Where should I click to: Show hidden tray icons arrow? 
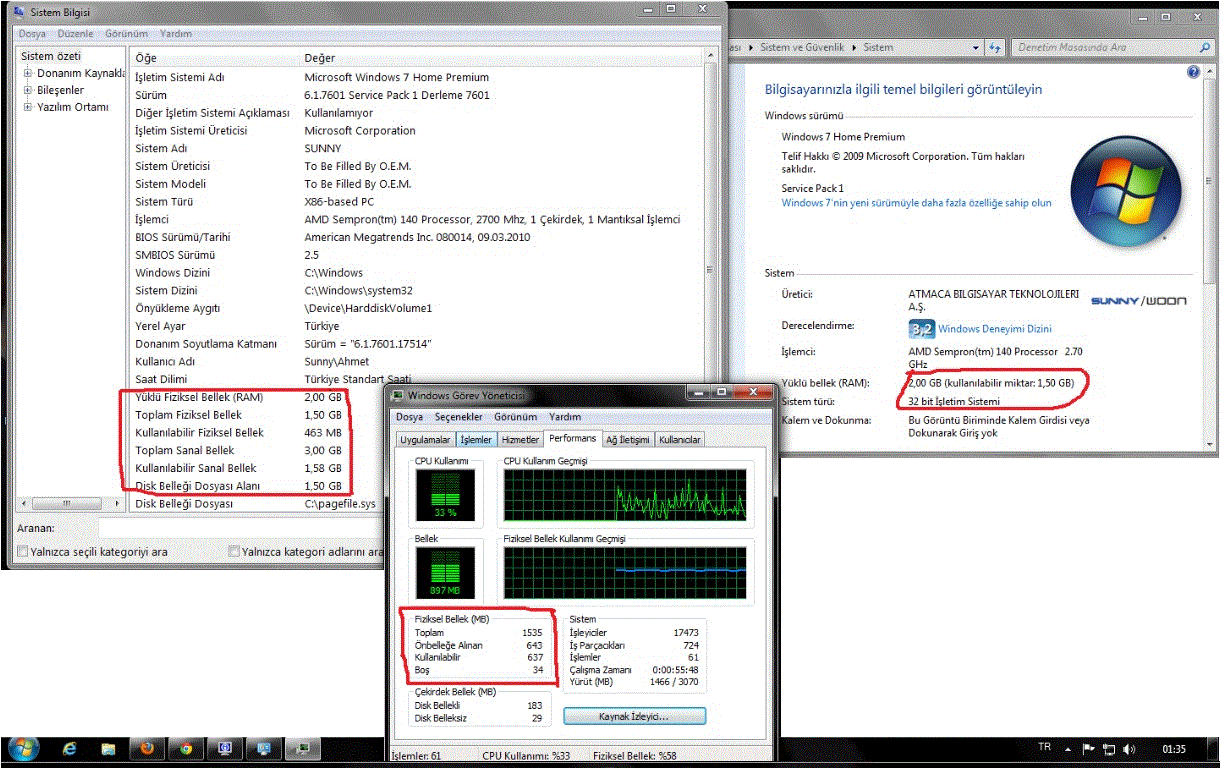coord(1069,749)
